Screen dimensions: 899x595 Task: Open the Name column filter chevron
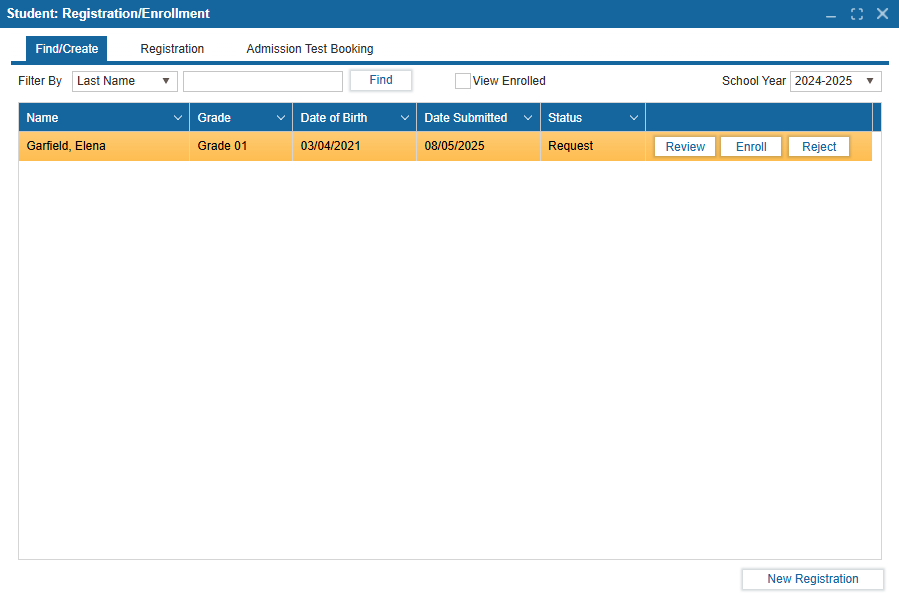pos(178,118)
